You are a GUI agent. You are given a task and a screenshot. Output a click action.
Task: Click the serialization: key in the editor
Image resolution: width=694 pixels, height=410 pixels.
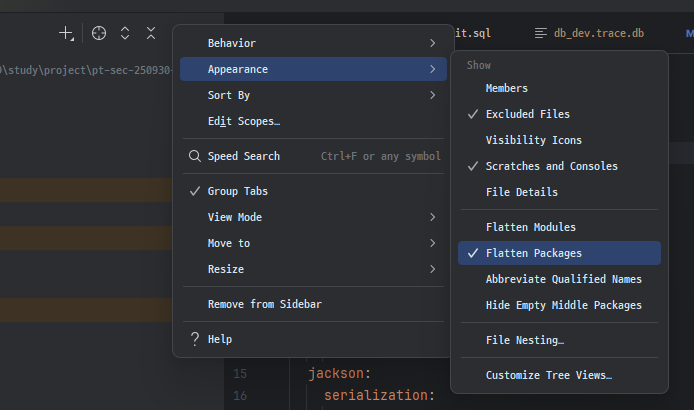(x=379, y=395)
